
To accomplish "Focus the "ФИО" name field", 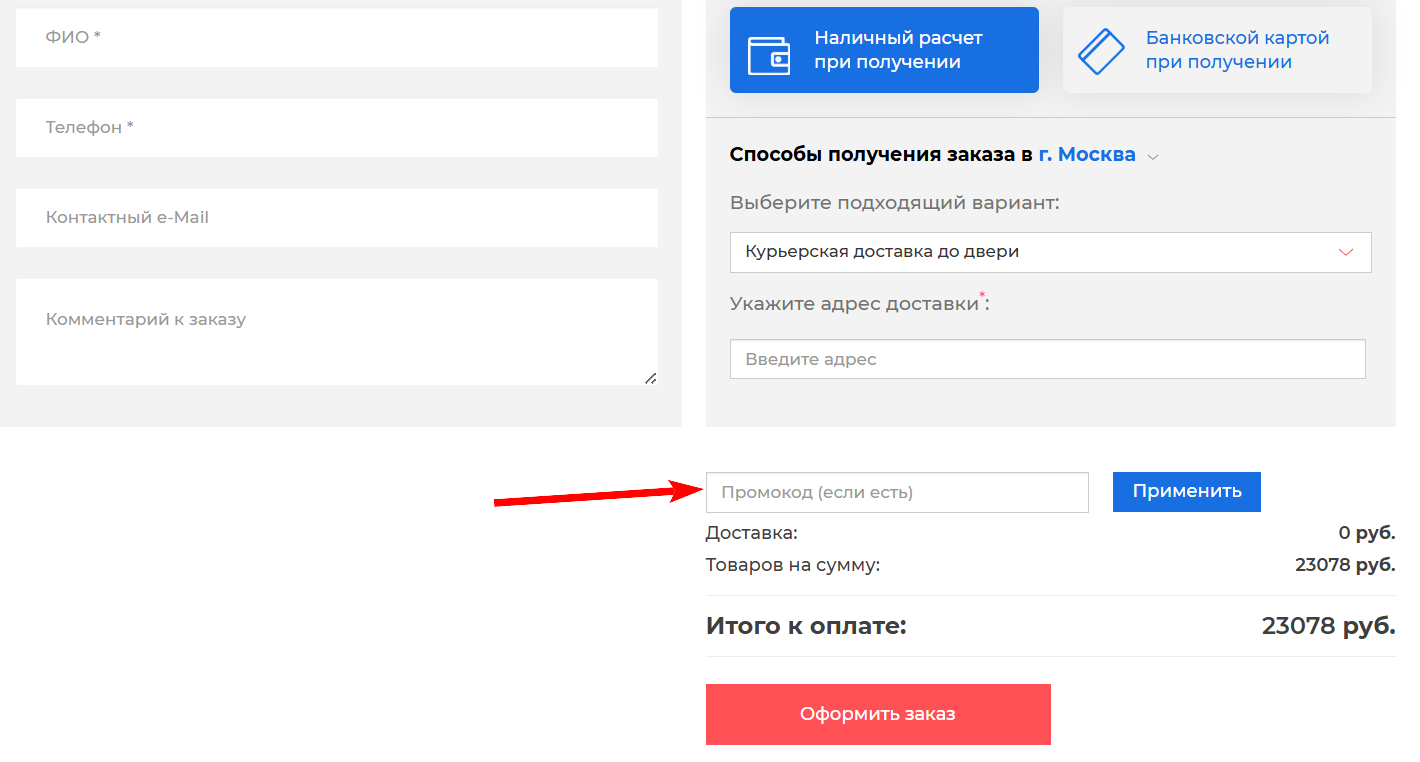I will 336,38.
